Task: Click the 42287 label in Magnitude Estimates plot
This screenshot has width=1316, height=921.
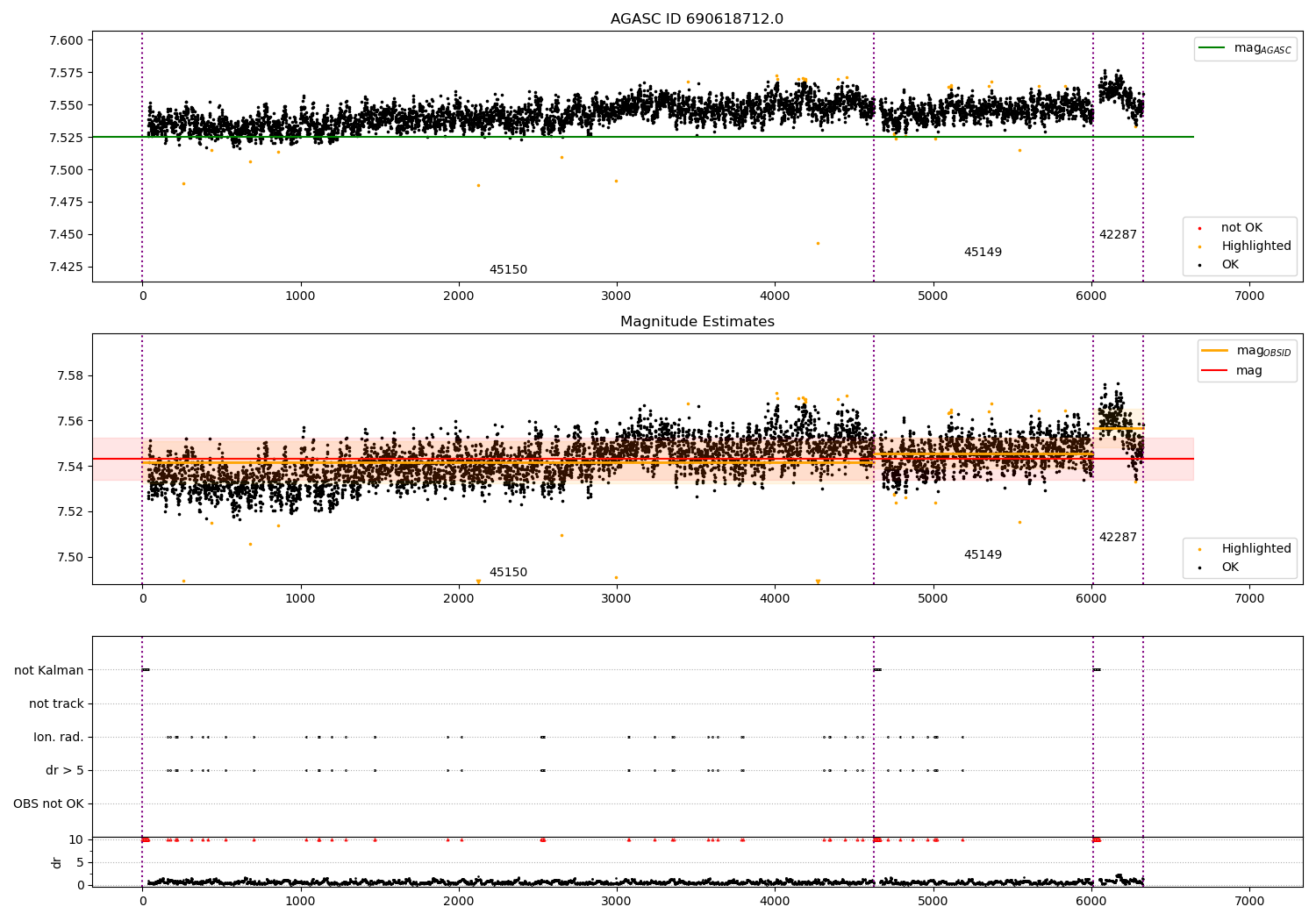Action: [x=1118, y=538]
